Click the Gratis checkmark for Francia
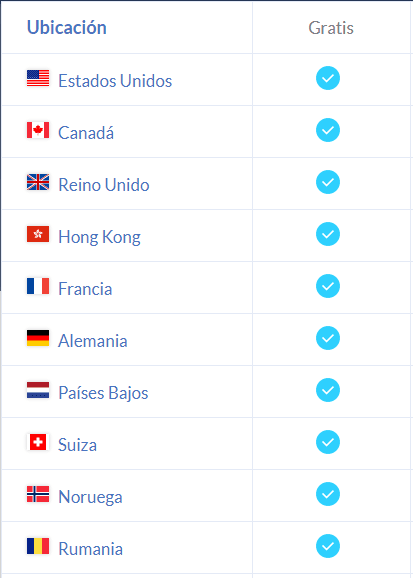The height and width of the screenshot is (578, 418). tap(328, 286)
